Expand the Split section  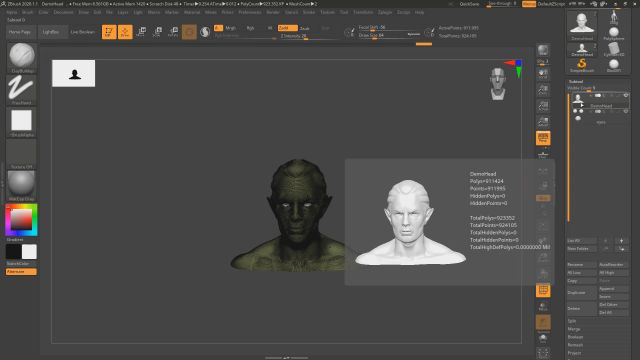coord(572,321)
